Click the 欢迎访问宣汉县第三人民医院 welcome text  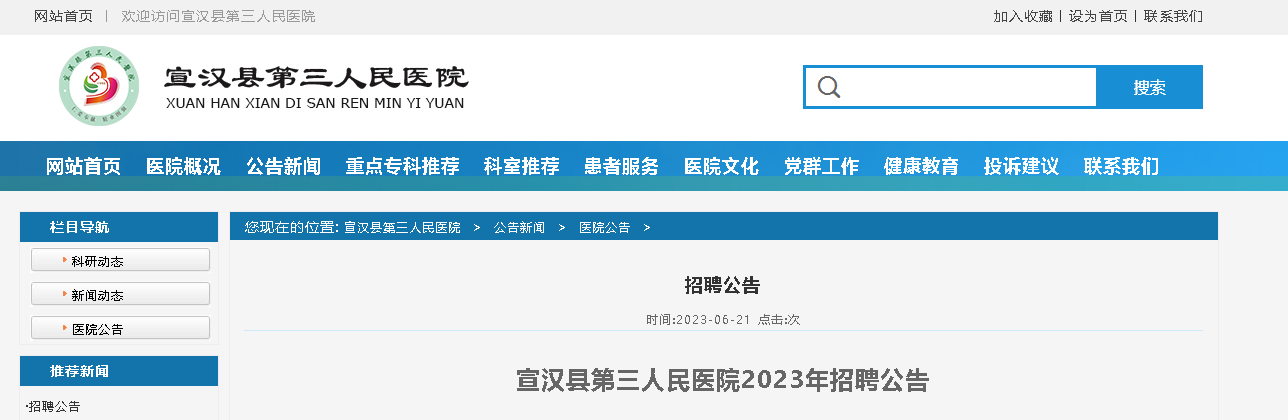[x=218, y=16]
